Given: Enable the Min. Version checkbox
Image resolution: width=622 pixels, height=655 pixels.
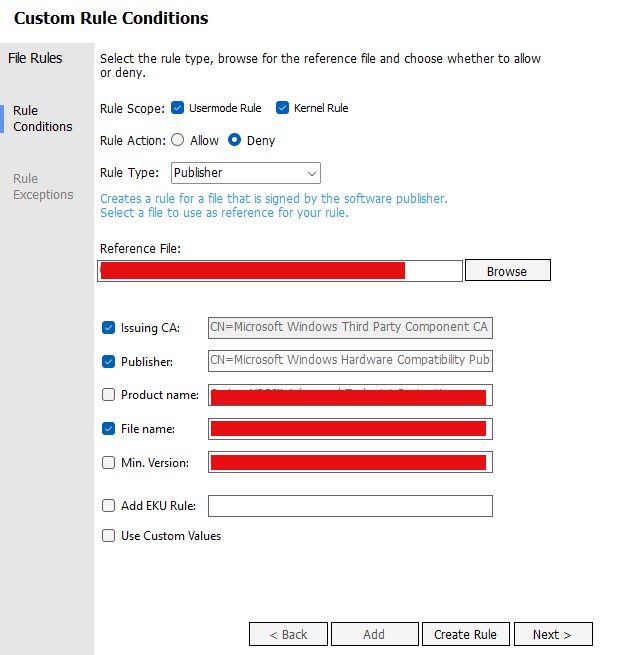Looking at the screenshot, I should (108, 462).
